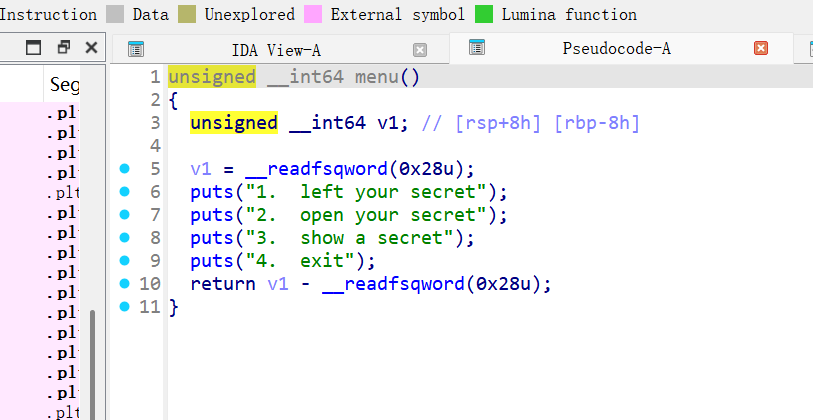
Task: Click the Seg column header
Action: tap(64, 86)
